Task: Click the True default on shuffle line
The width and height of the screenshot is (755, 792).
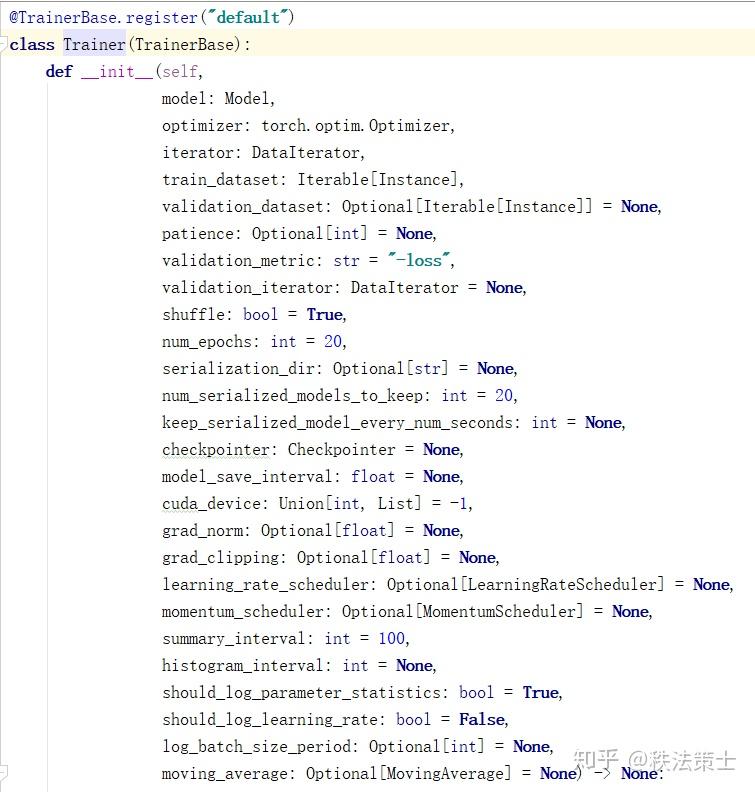Action: click(x=325, y=315)
